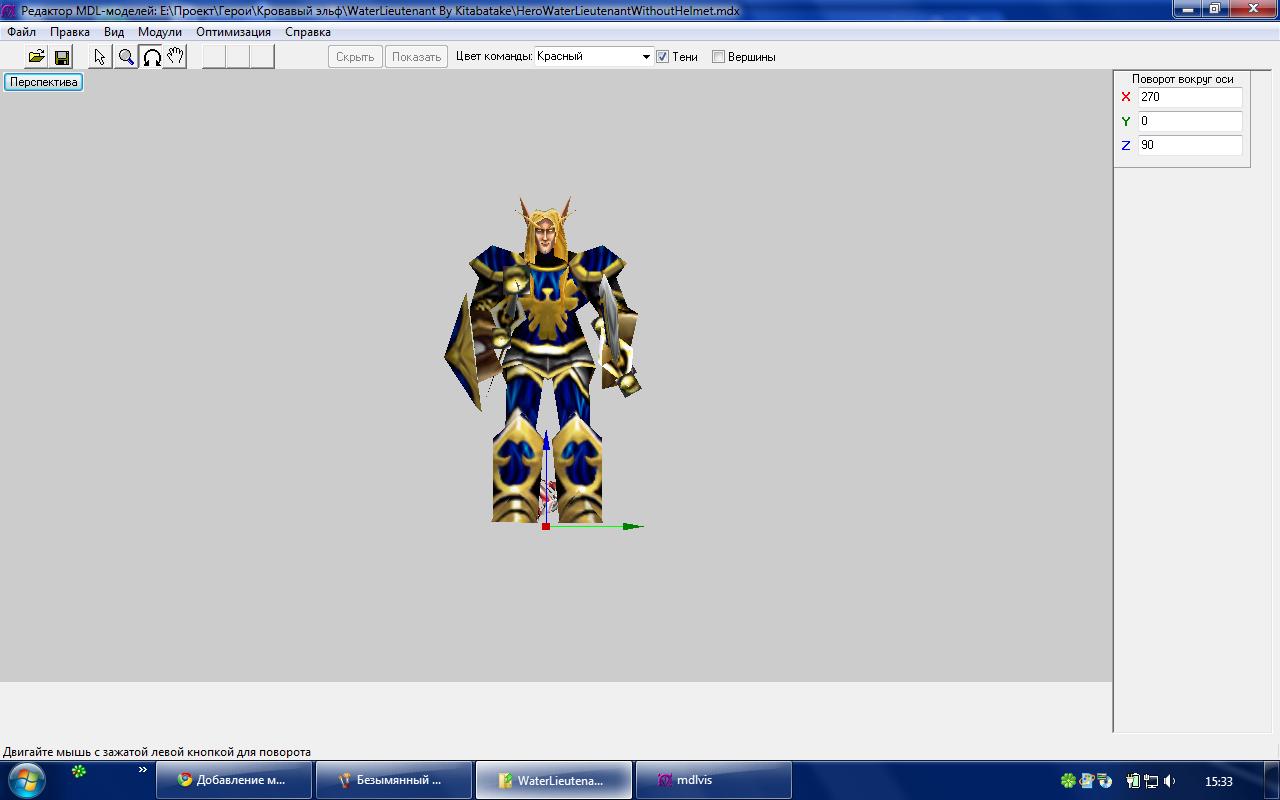Open the Оптимизация menu

[233, 32]
